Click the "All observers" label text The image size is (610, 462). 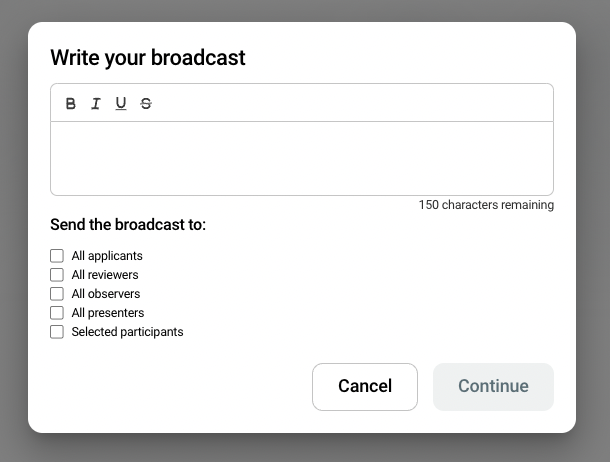click(106, 294)
